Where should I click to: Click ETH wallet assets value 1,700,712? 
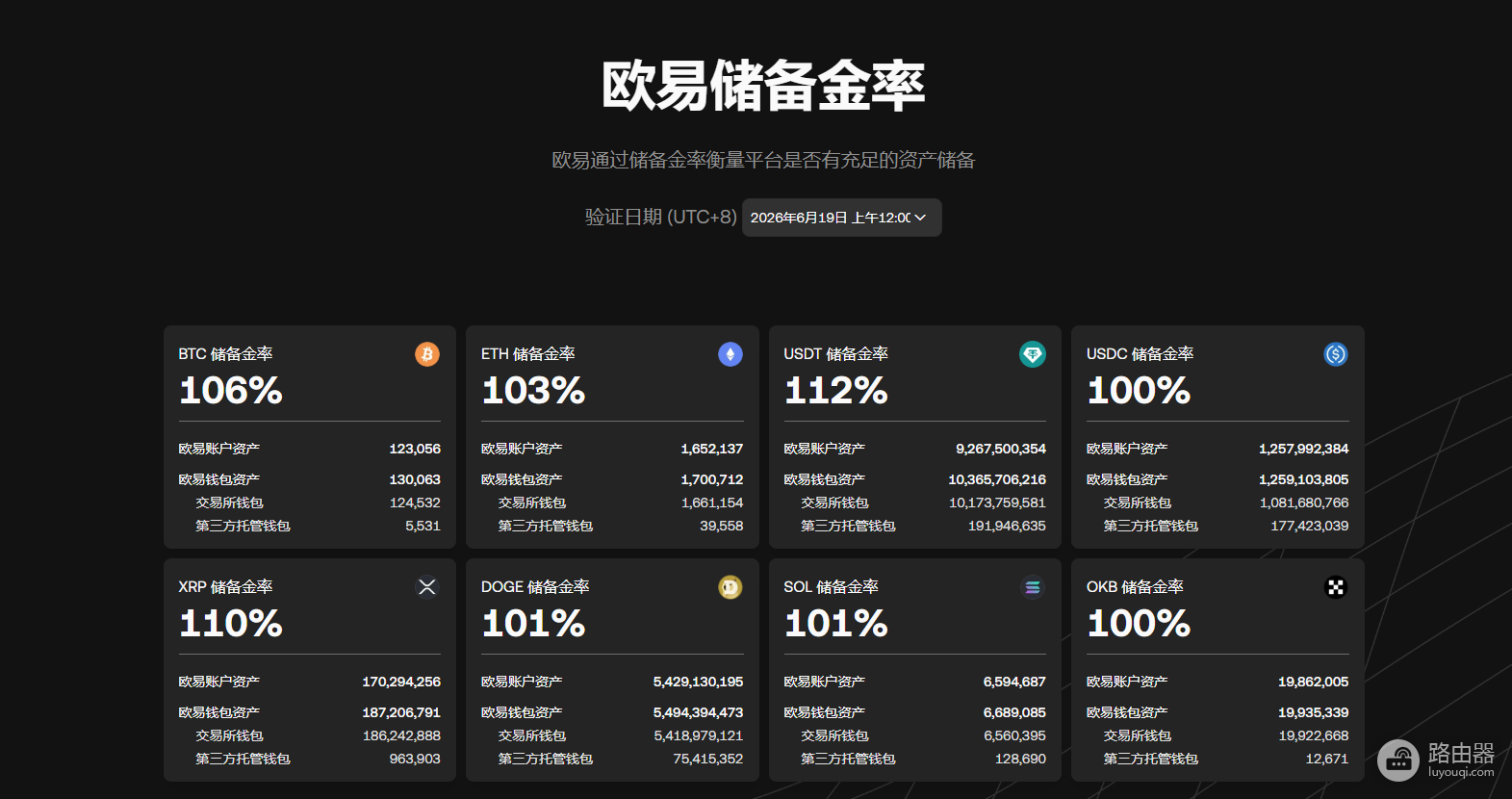pyautogui.click(x=712, y=479)
